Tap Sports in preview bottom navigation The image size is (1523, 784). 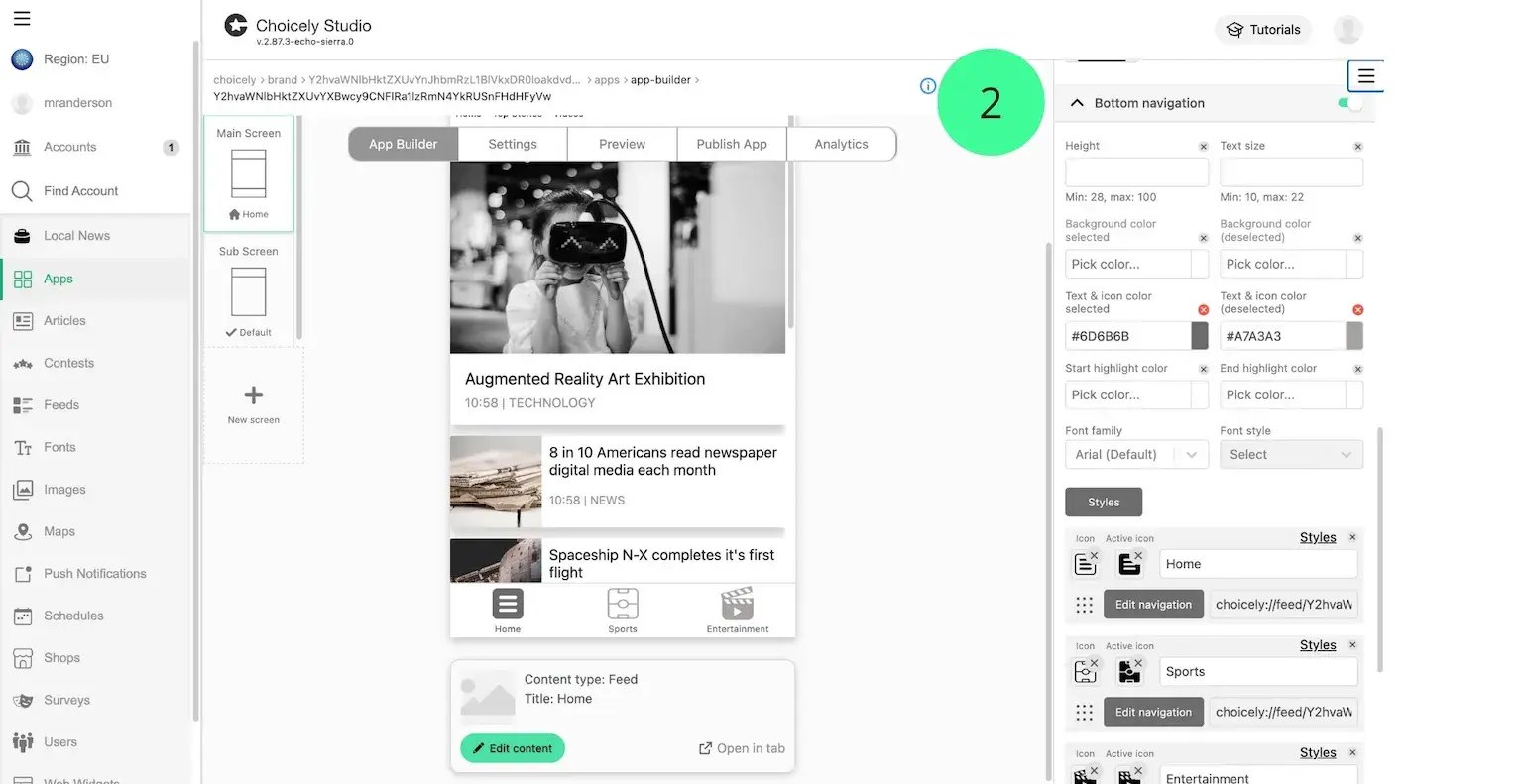point(623,611)
